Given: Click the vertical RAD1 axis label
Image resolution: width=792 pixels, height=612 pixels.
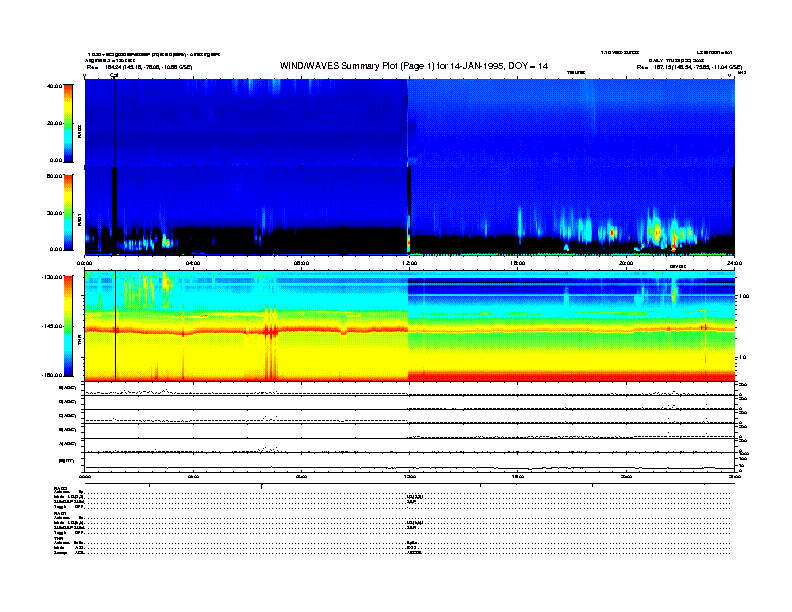Looking at the screenshot, I should pos(79,220).
